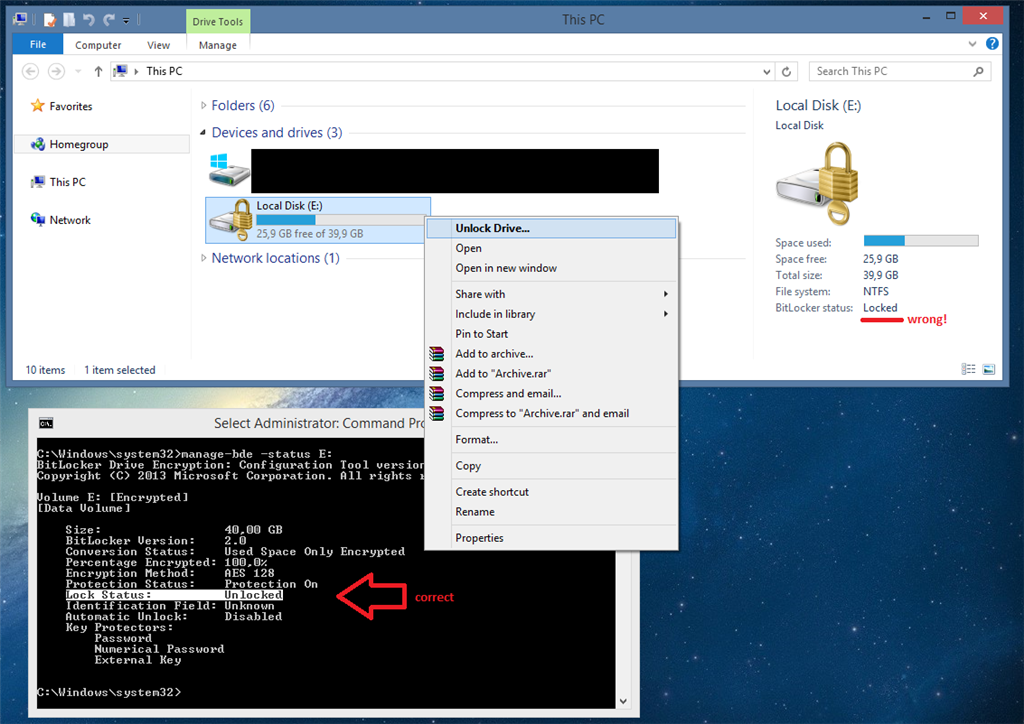The width and height of the screenshot is (1024, 724).
Task: Click the search magnifier icon
Action: click(978, 71)
